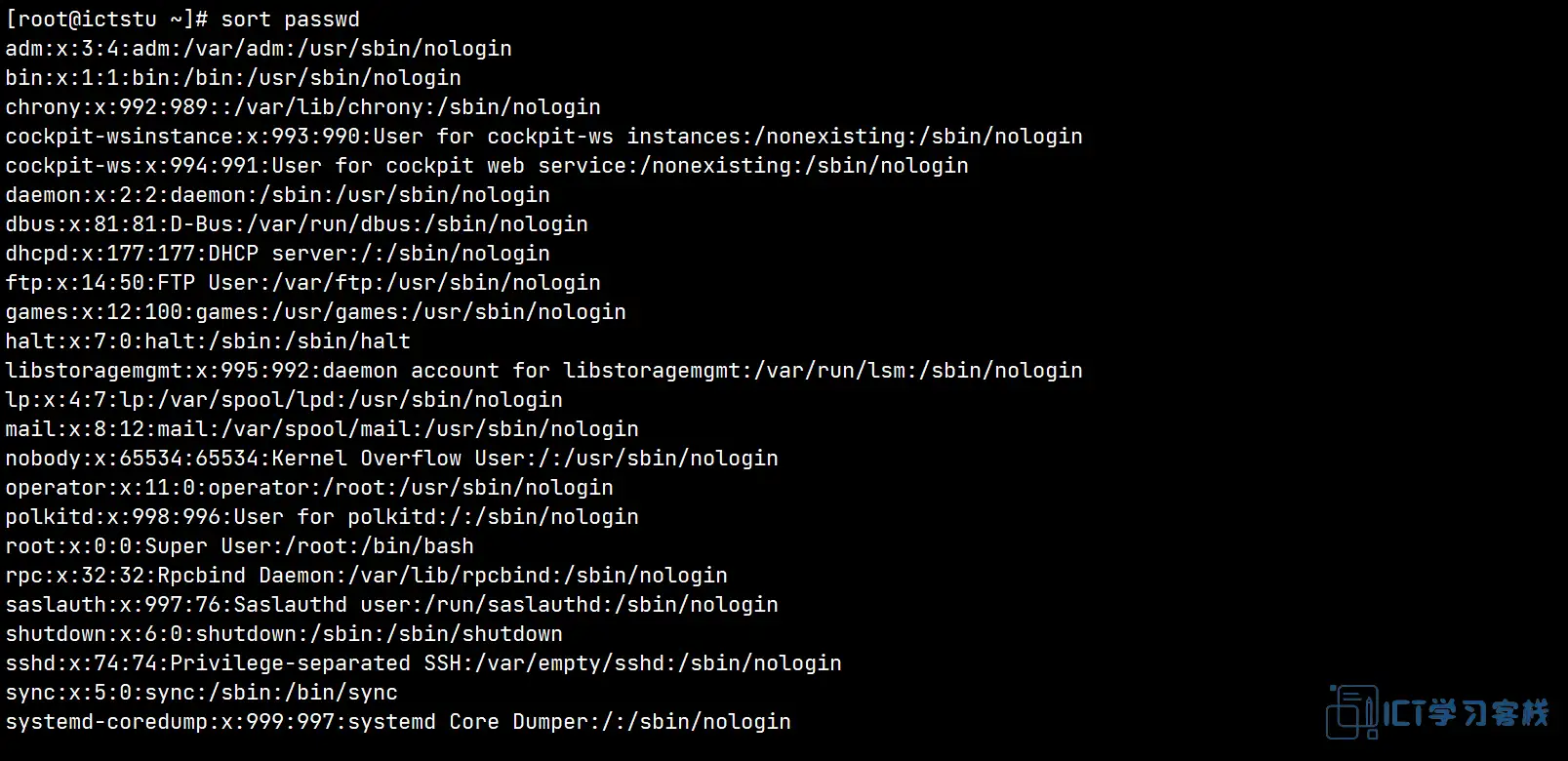
Task: Click the bin:x:1:1 line
Action: tap(233, 78)
